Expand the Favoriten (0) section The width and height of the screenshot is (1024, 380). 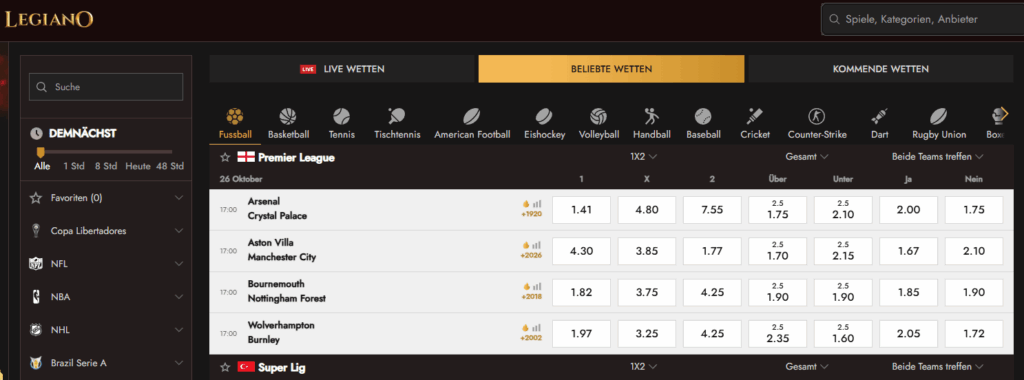[179, 198]
